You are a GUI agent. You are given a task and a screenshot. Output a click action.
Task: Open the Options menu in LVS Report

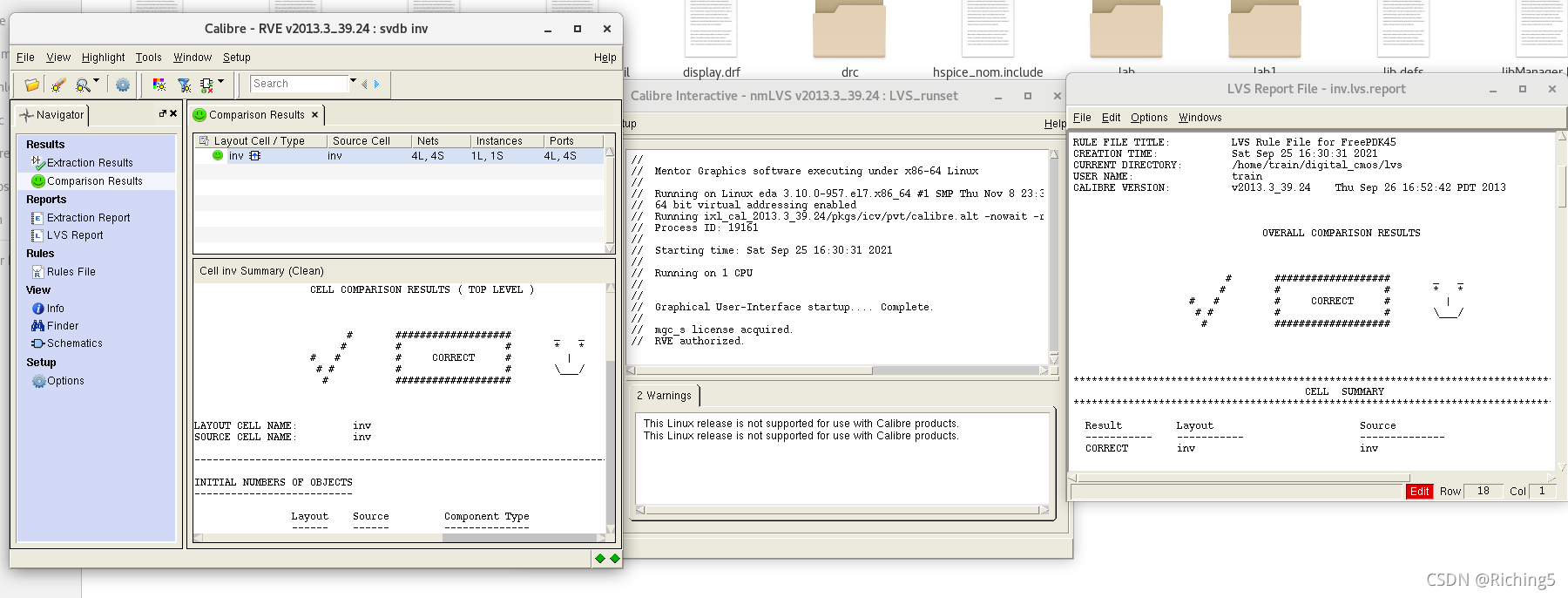(1148, 118)
